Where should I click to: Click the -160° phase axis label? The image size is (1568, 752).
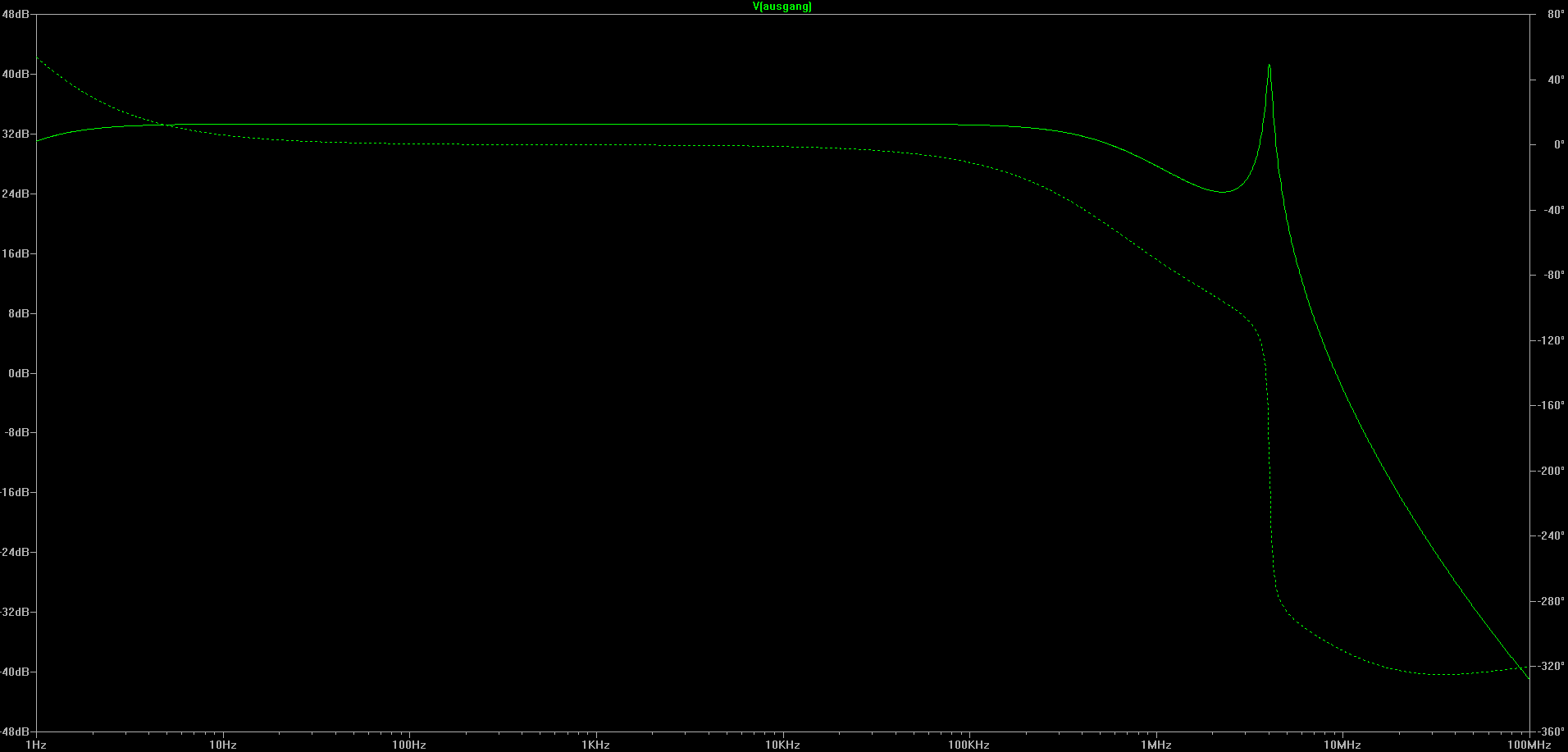pos(1552,405)
